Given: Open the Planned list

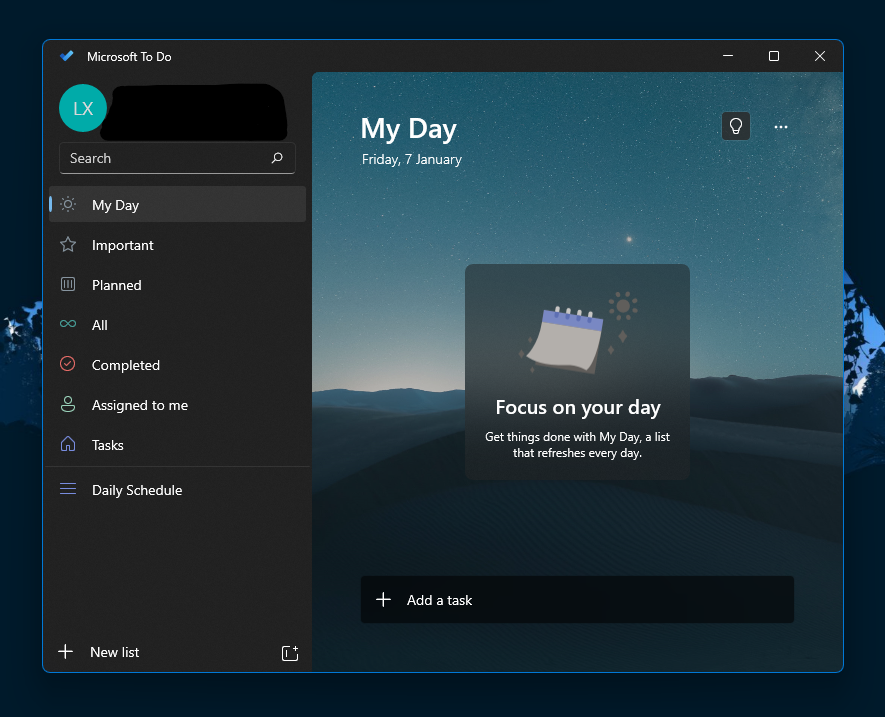Looking at the screenshot, I should coord(177,285).
